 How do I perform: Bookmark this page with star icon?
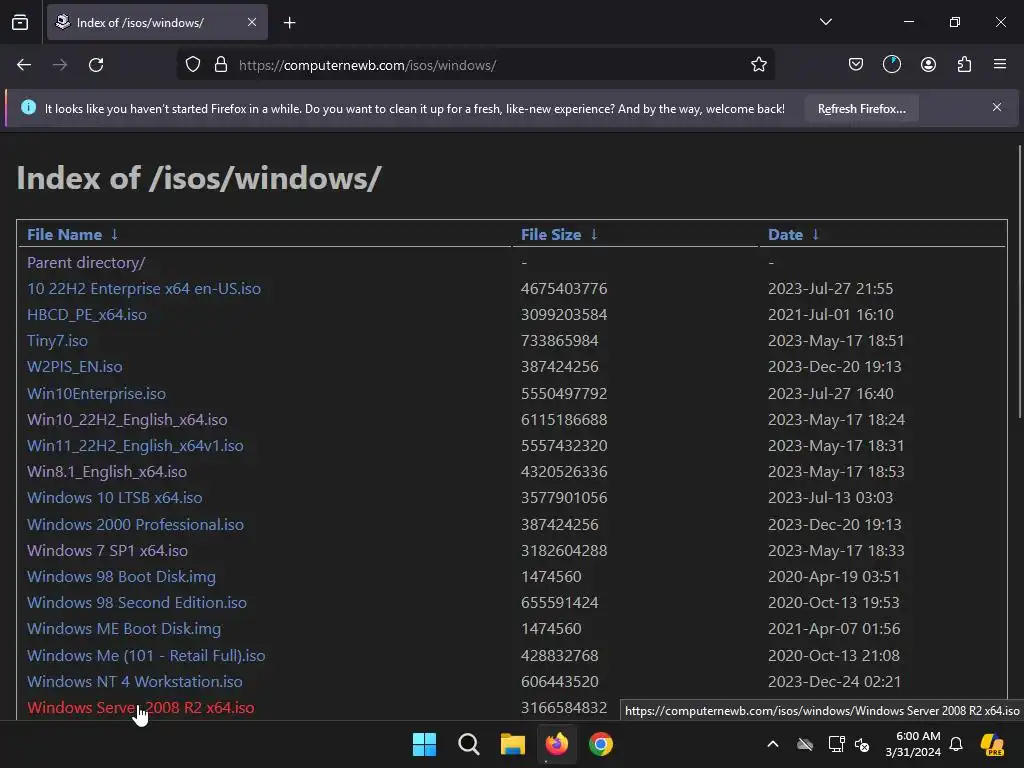tap(758, 65)
